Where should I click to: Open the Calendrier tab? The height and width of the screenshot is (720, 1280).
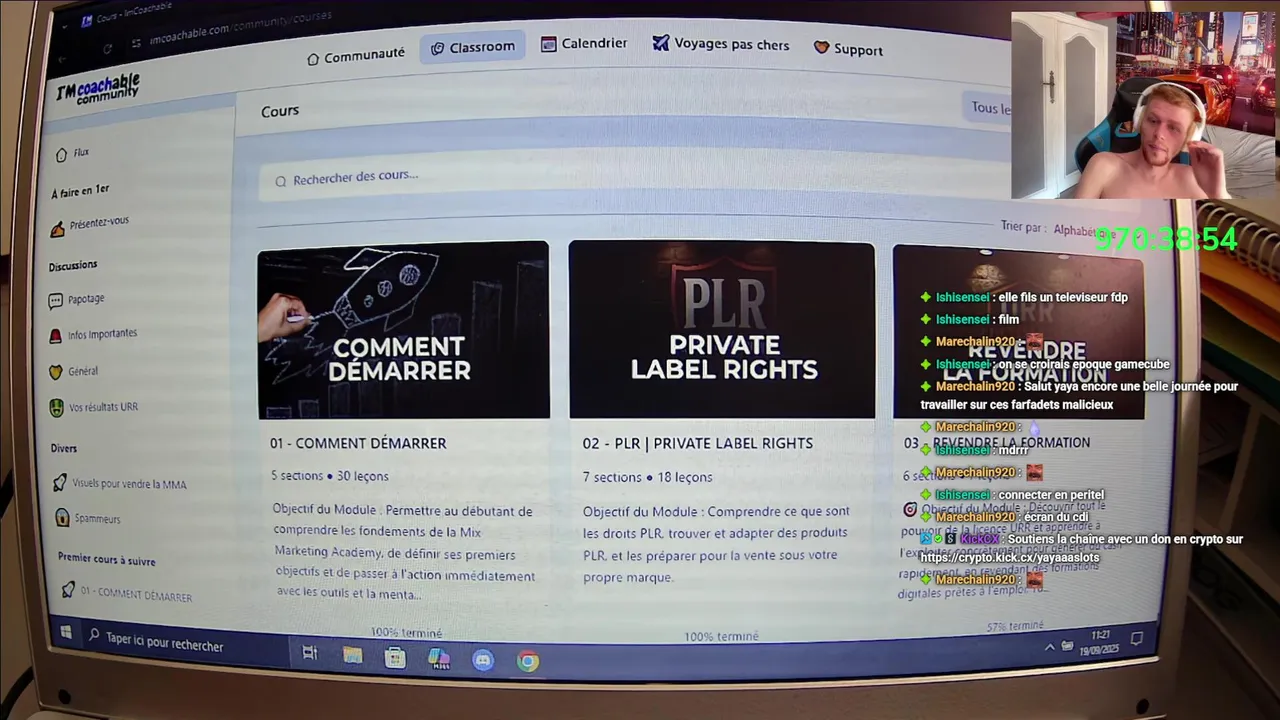[584, 43]
